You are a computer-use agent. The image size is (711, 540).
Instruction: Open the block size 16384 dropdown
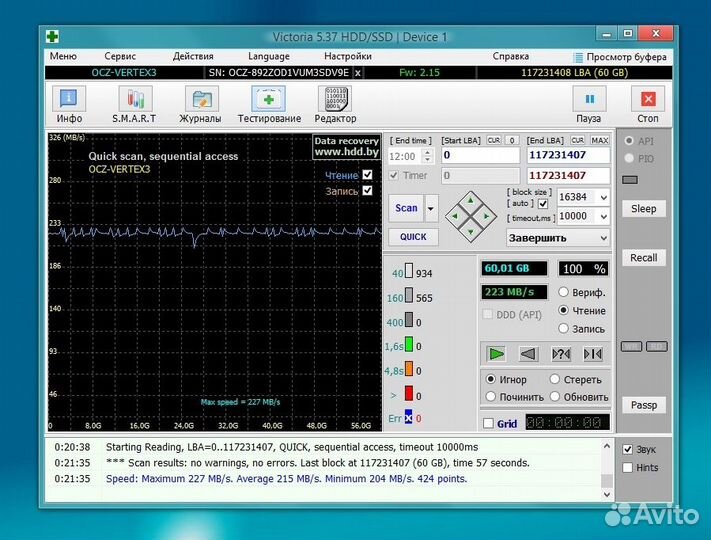604,197
